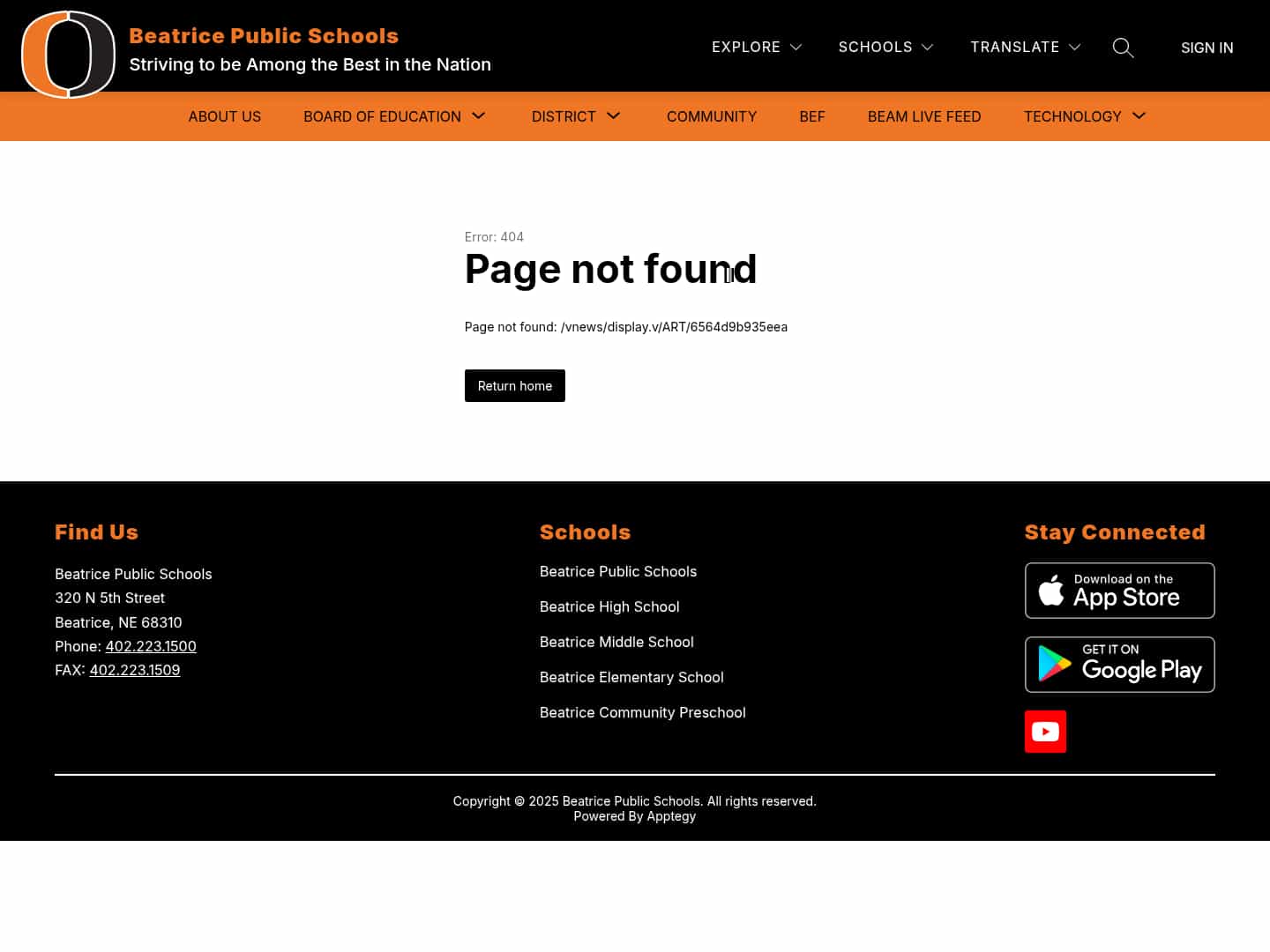Click the Google Play badge
Viewport: 1270px width, 952px height.
[1119, 665]
